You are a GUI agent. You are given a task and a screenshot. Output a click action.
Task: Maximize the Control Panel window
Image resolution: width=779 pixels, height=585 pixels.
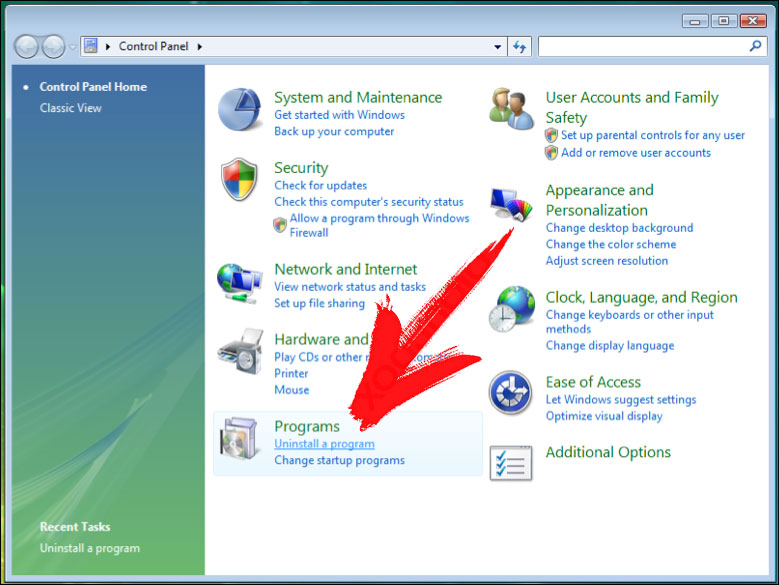tap(724, 21)
